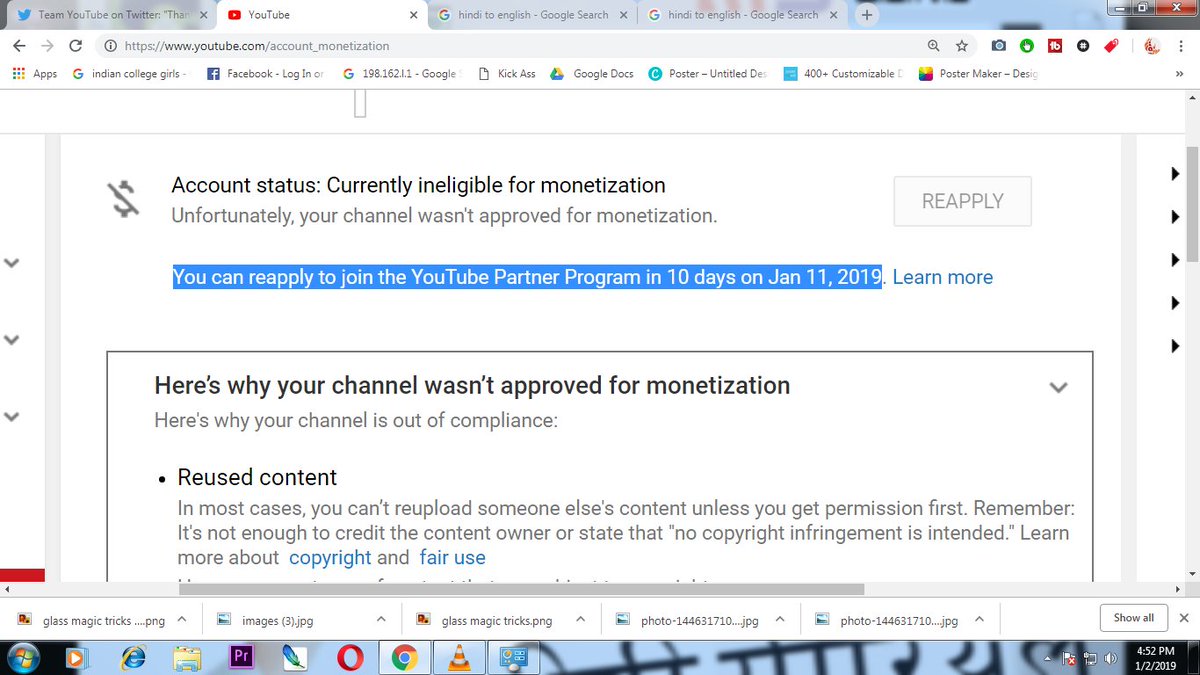Open the Apps bookmarks shortcut
Screen dimensions: 1200x675
click(34, 73)
